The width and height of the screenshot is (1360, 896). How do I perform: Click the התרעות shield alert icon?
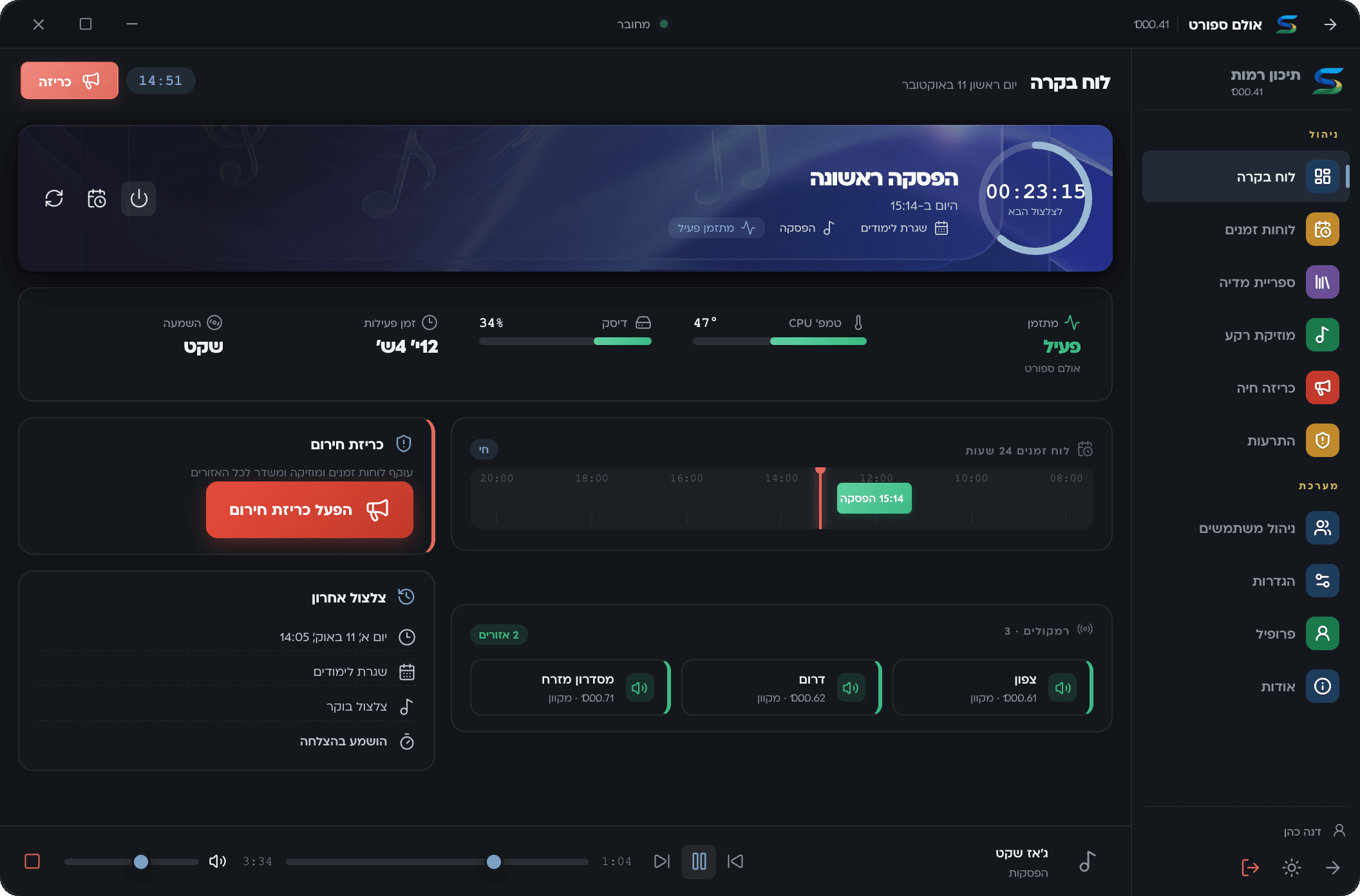(x=1323, y=440)
